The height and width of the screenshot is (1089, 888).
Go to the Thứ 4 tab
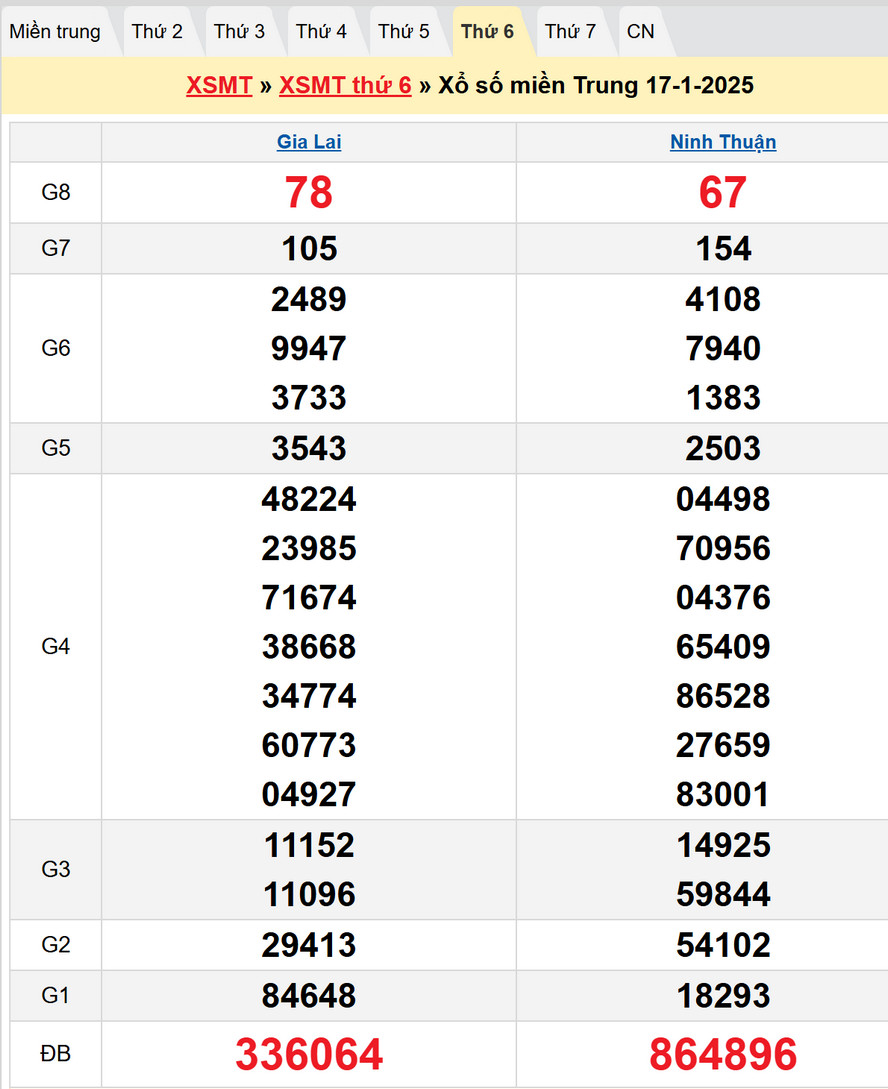point(321,32)
